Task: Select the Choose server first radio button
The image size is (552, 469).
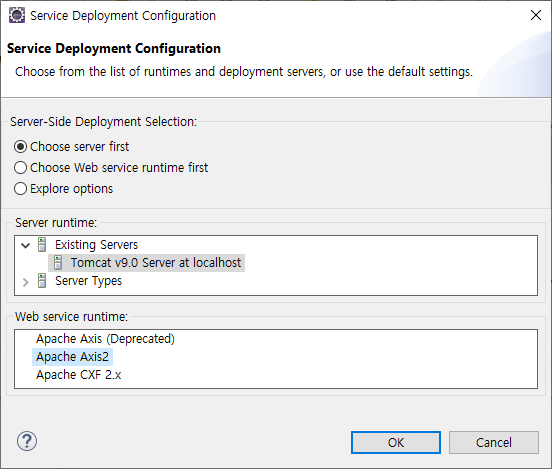Action: pyautogui.click(x=20, y=146)
